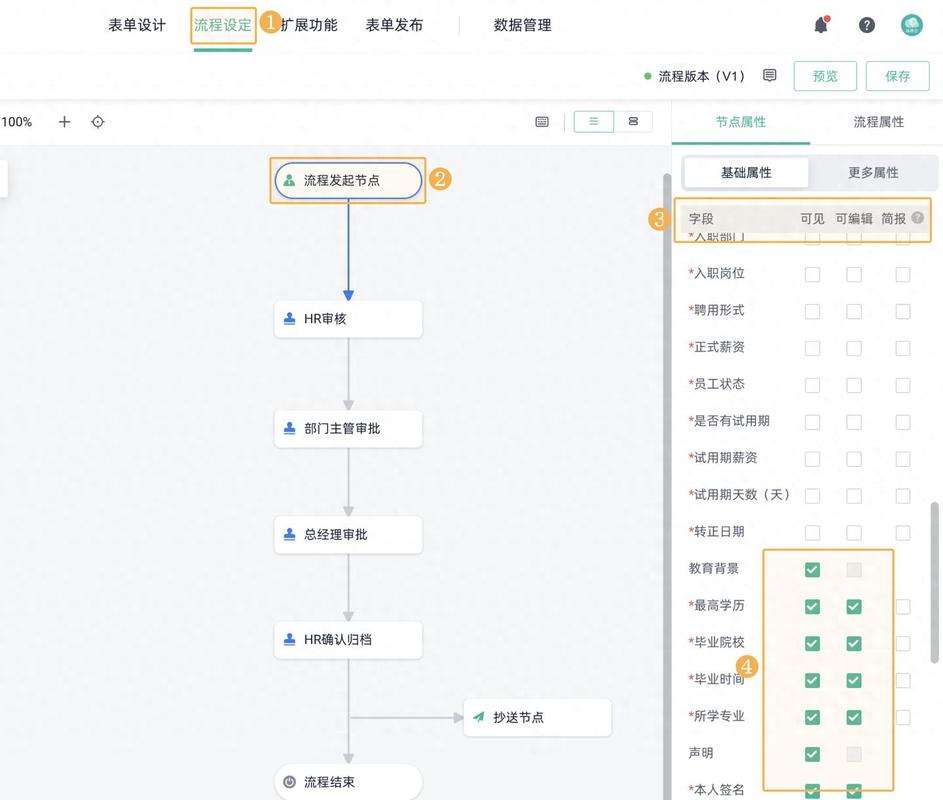Open the help question mark icon
Viewport: 943px width, 800px height.
(866, 23)
